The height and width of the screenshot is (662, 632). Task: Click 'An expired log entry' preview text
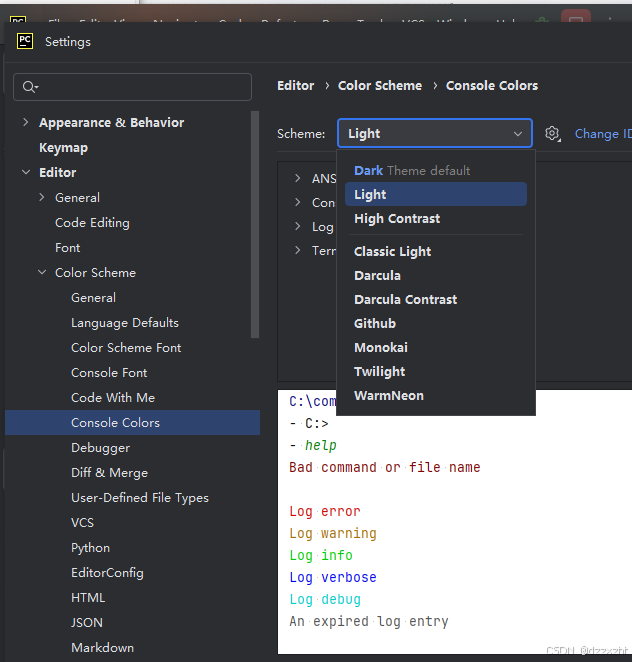click(x=369, y=621)
